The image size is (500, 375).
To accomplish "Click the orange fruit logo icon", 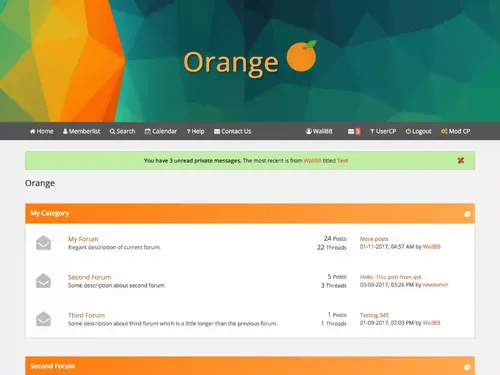I will [x=301, y=56].
